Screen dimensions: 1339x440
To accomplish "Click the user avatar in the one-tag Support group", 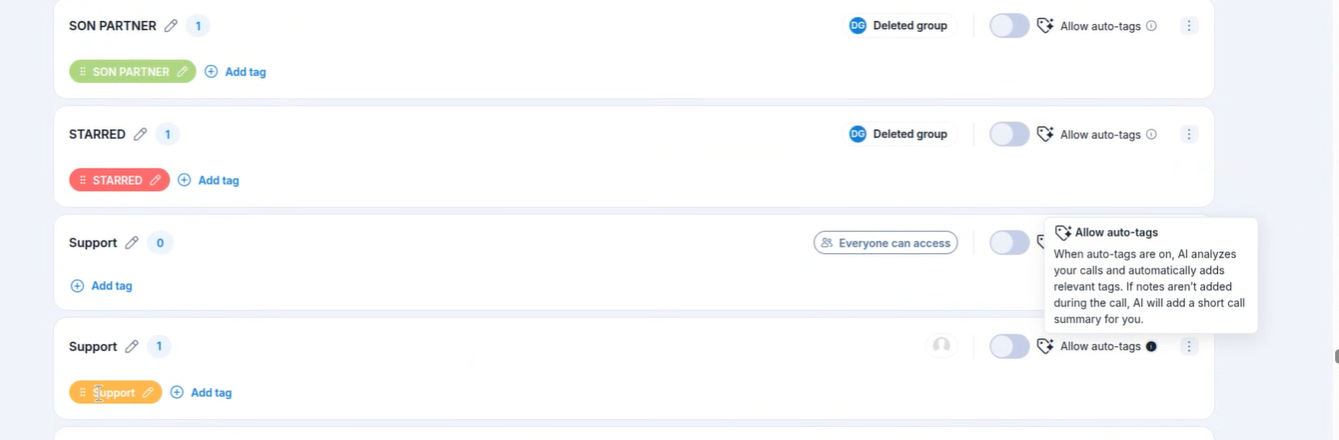I will click(x=941, y=346).
